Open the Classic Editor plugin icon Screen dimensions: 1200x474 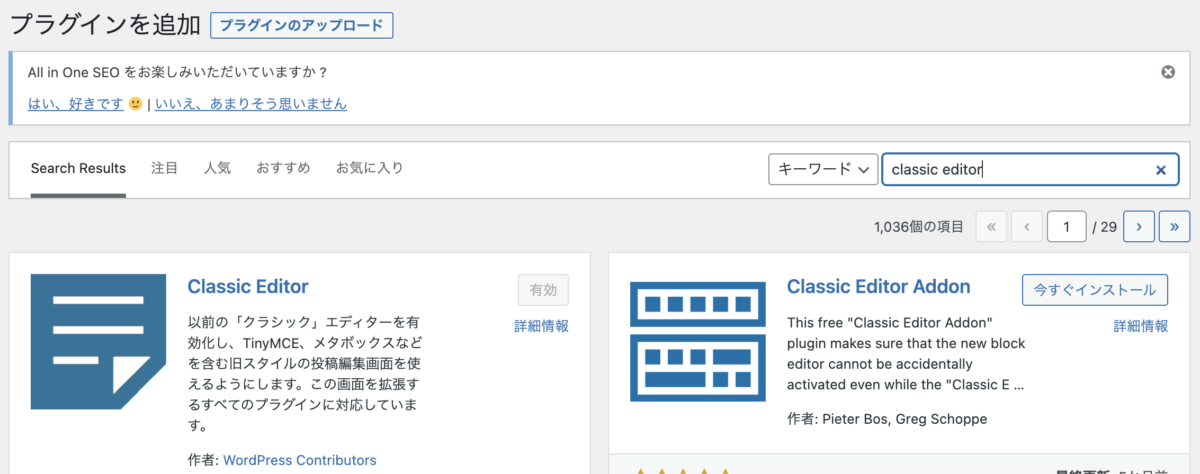coord(98,340)
